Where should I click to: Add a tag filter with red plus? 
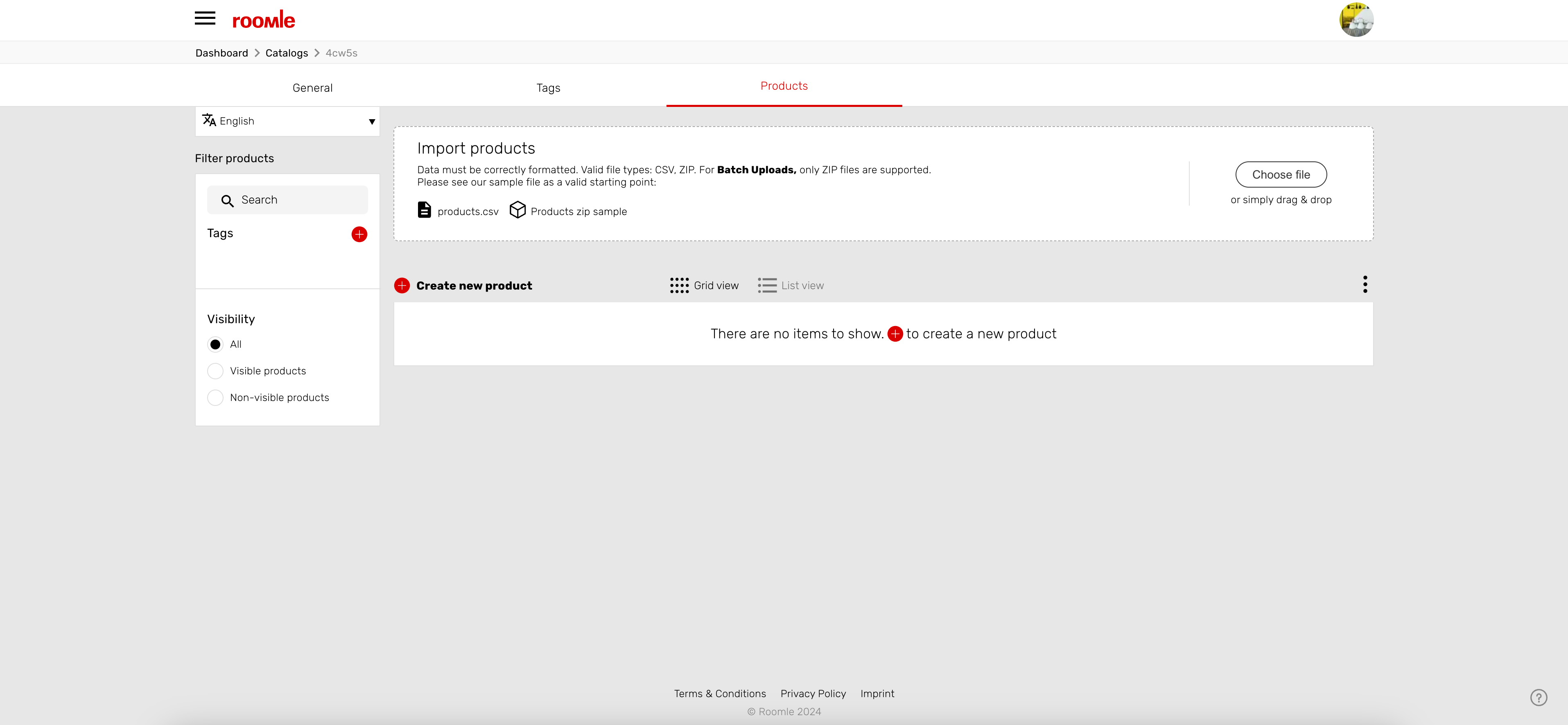click(x=359, y=235)
